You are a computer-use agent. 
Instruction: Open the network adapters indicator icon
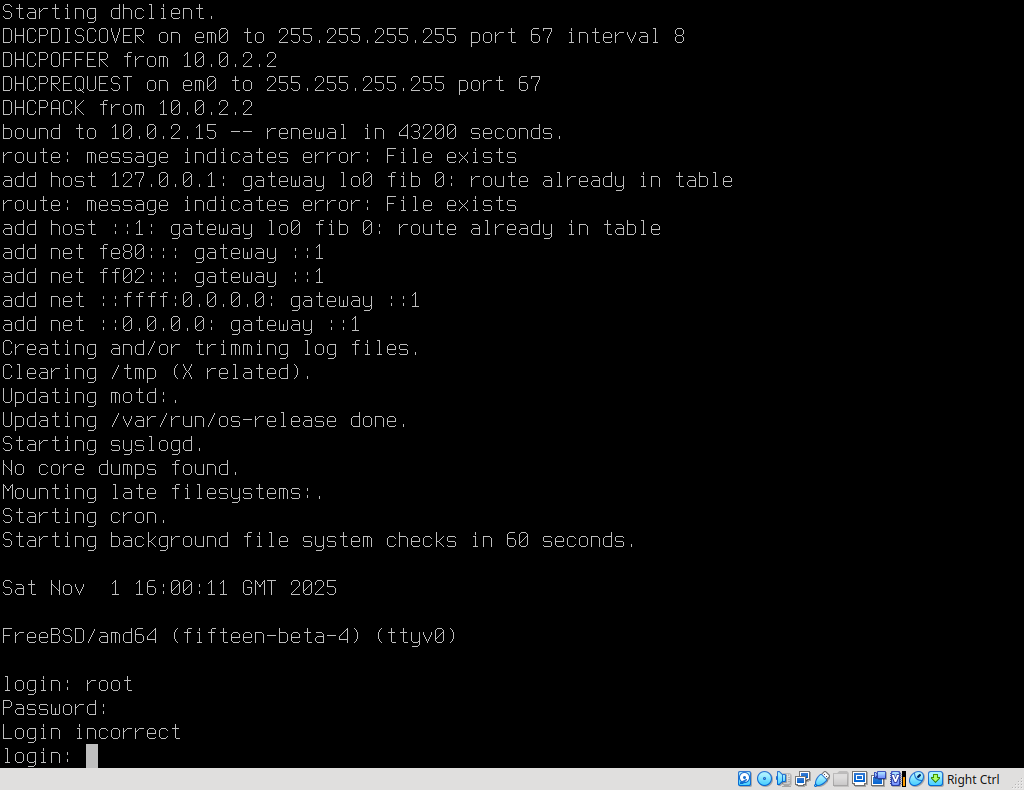[802, 779]
